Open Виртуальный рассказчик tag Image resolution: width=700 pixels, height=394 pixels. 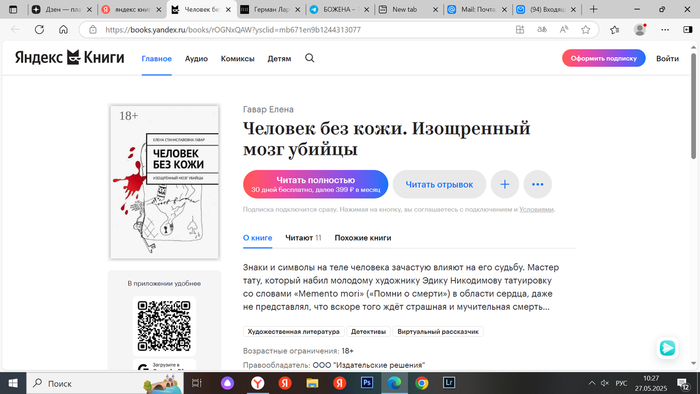coord(438,332)
